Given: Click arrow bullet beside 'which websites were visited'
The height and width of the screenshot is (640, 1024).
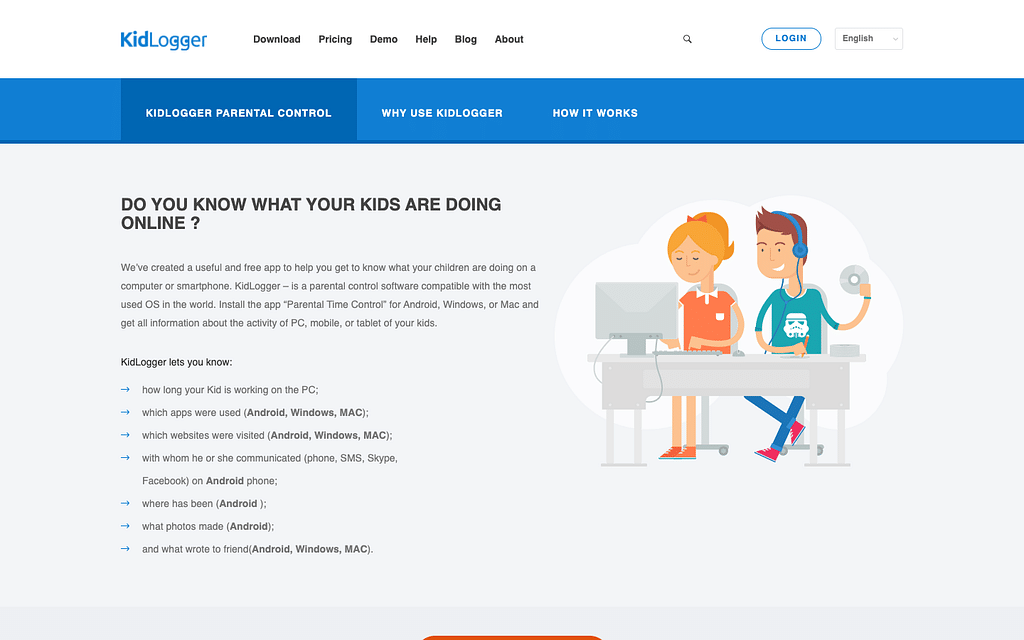Looking at the screenshot, I should click(125, 435).
